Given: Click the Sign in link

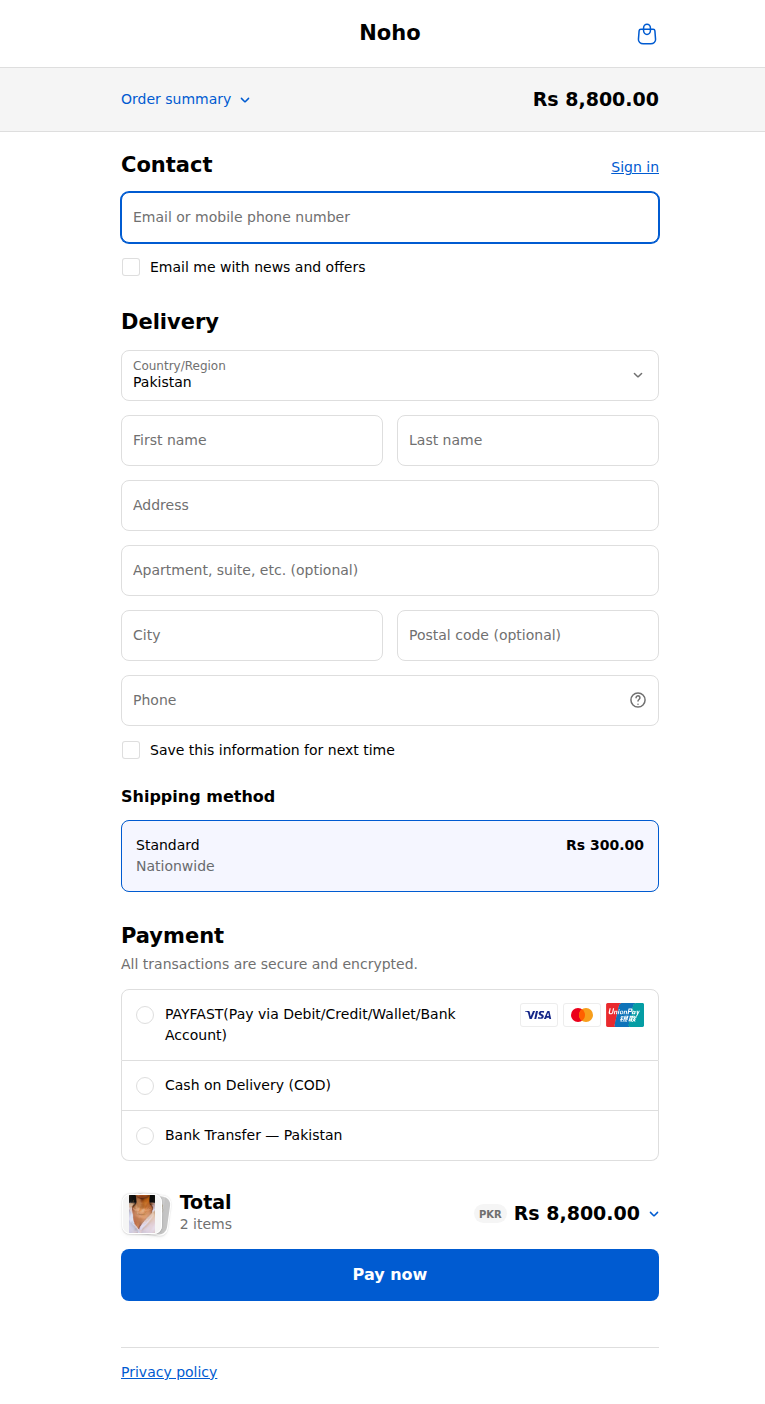Looking at the screenshot, I should point(634,167).
